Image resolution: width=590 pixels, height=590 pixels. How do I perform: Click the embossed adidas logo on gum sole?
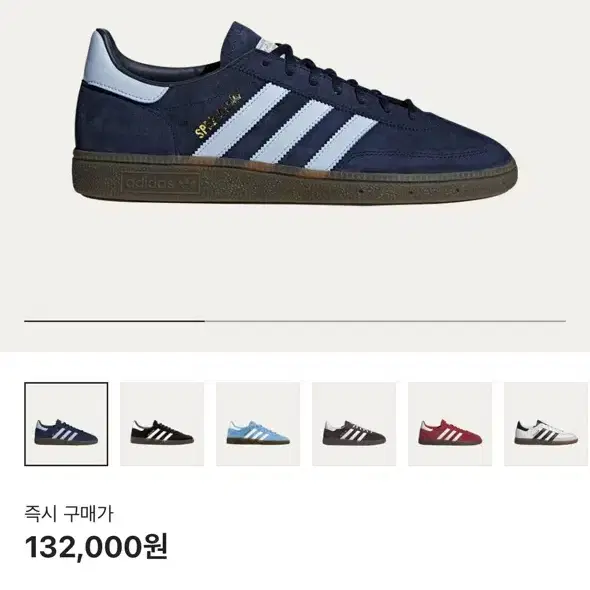click(x=161, y=183)
